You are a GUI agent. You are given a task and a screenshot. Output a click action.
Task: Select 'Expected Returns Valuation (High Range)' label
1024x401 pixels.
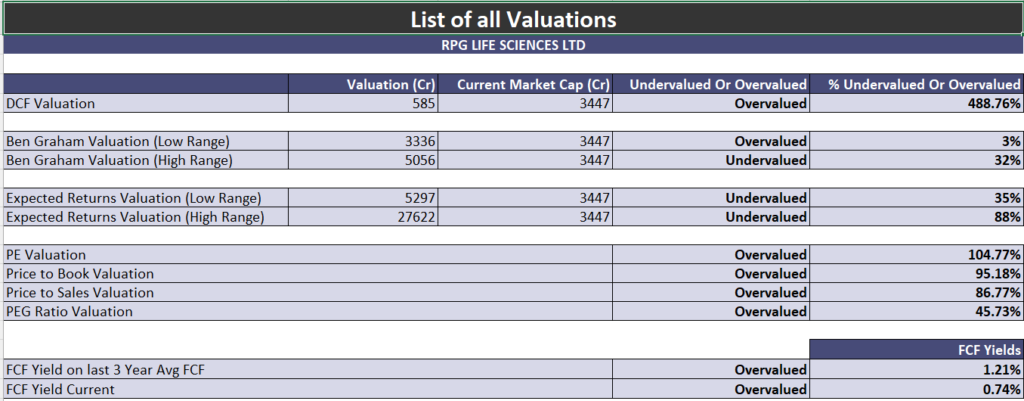click(x=146, y=217)
